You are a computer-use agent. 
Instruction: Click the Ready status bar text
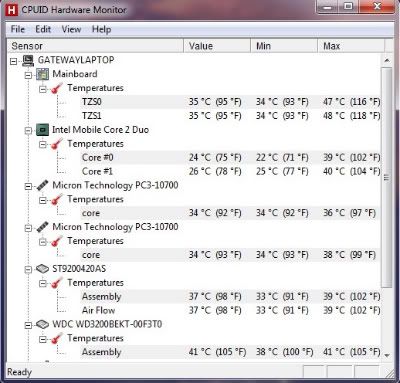pyautogui.click(x=19, y=372)
